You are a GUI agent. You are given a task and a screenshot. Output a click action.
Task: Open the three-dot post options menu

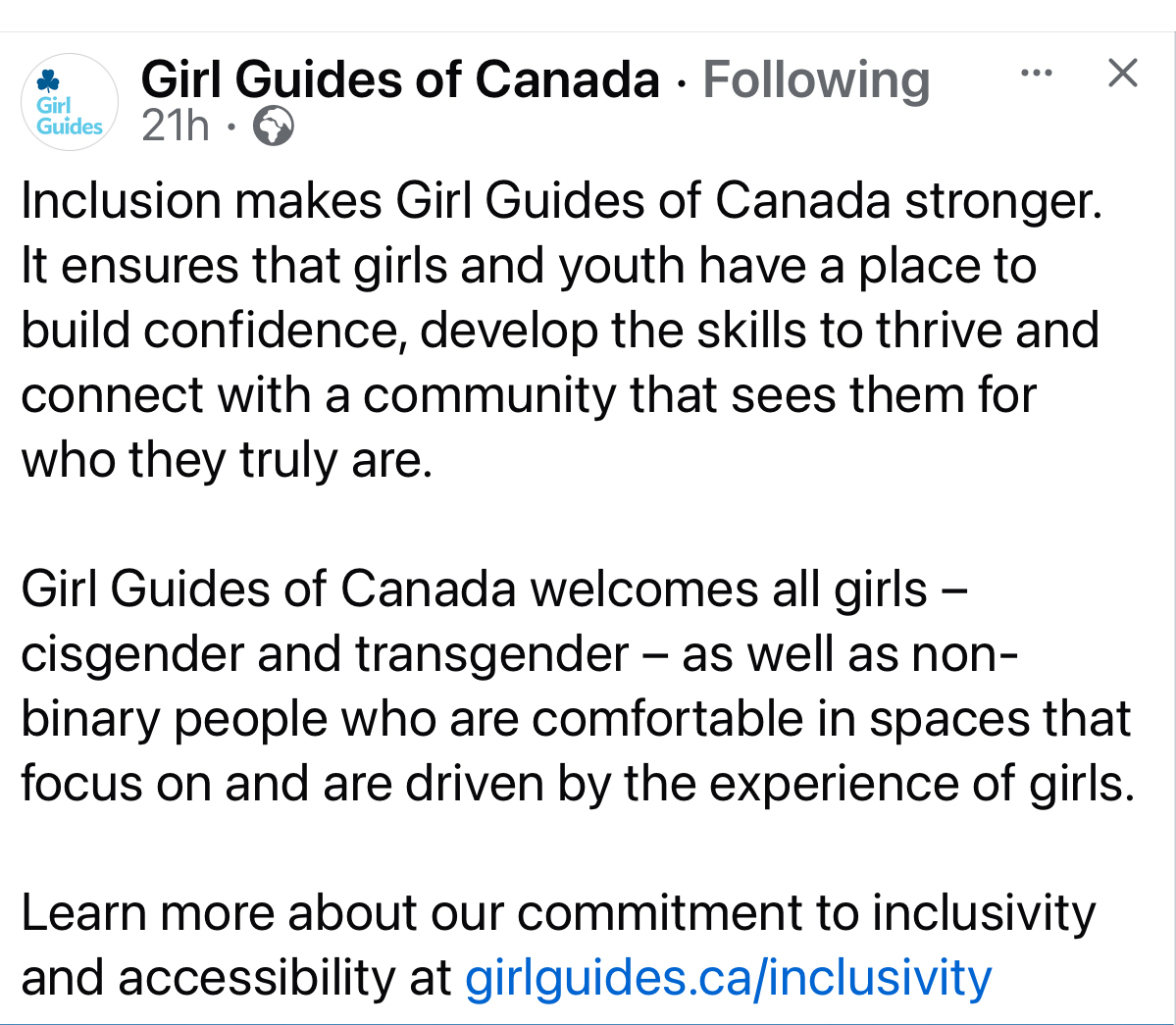(x=1037, y=73)
